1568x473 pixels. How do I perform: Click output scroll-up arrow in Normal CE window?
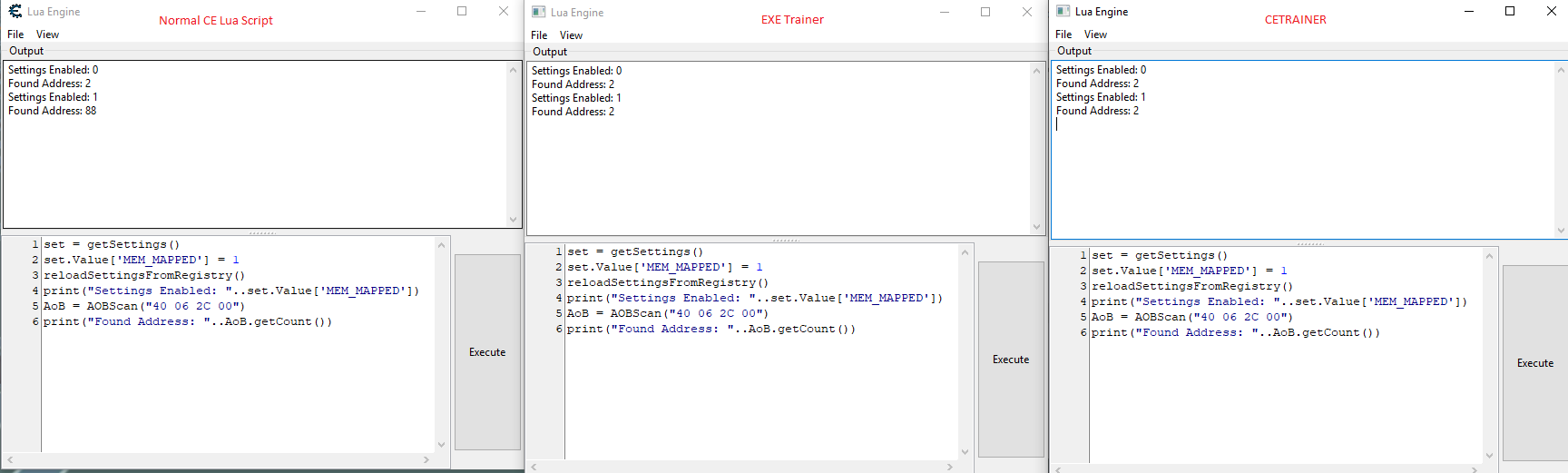click(514, 70)
